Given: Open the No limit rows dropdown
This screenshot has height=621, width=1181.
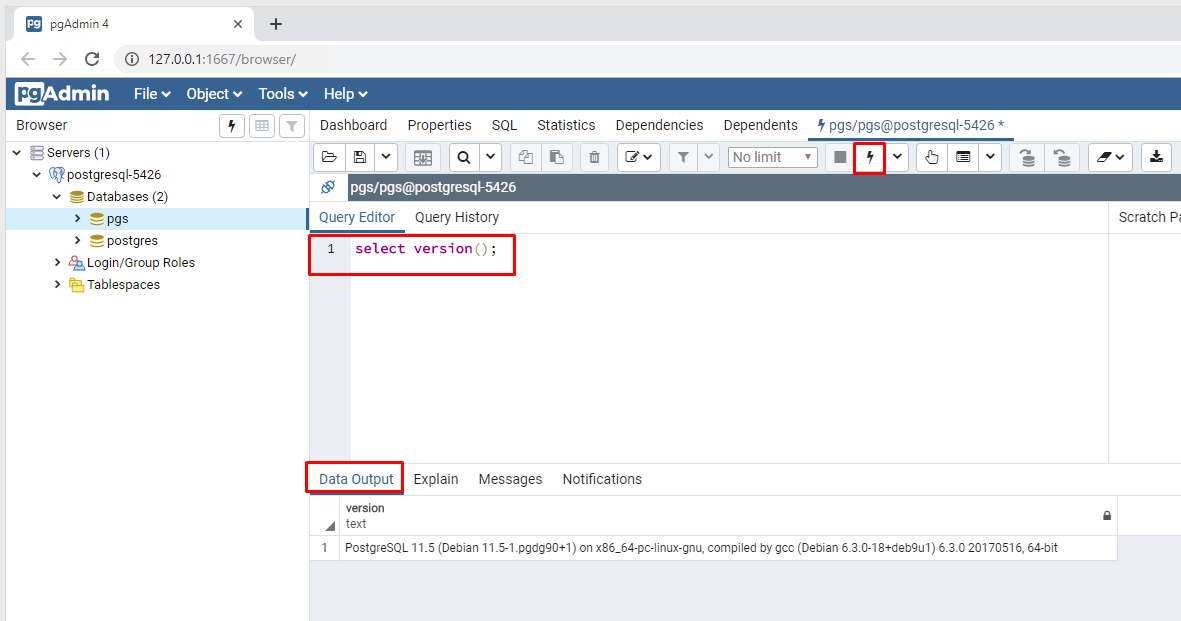Looking at the screenshot, I should click(x=772, y=157).
